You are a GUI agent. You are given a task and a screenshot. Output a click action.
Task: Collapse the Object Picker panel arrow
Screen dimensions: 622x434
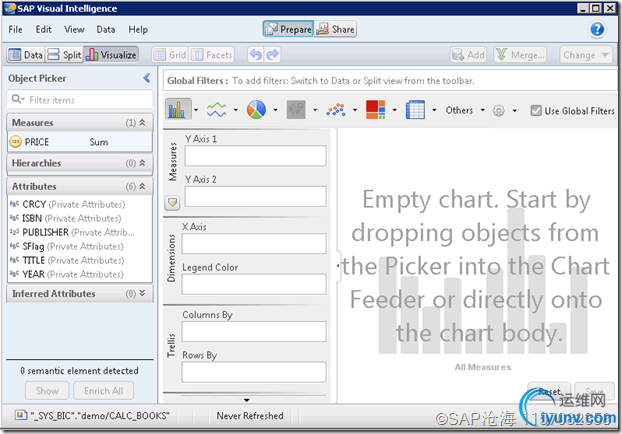click(x=147, y=78)
